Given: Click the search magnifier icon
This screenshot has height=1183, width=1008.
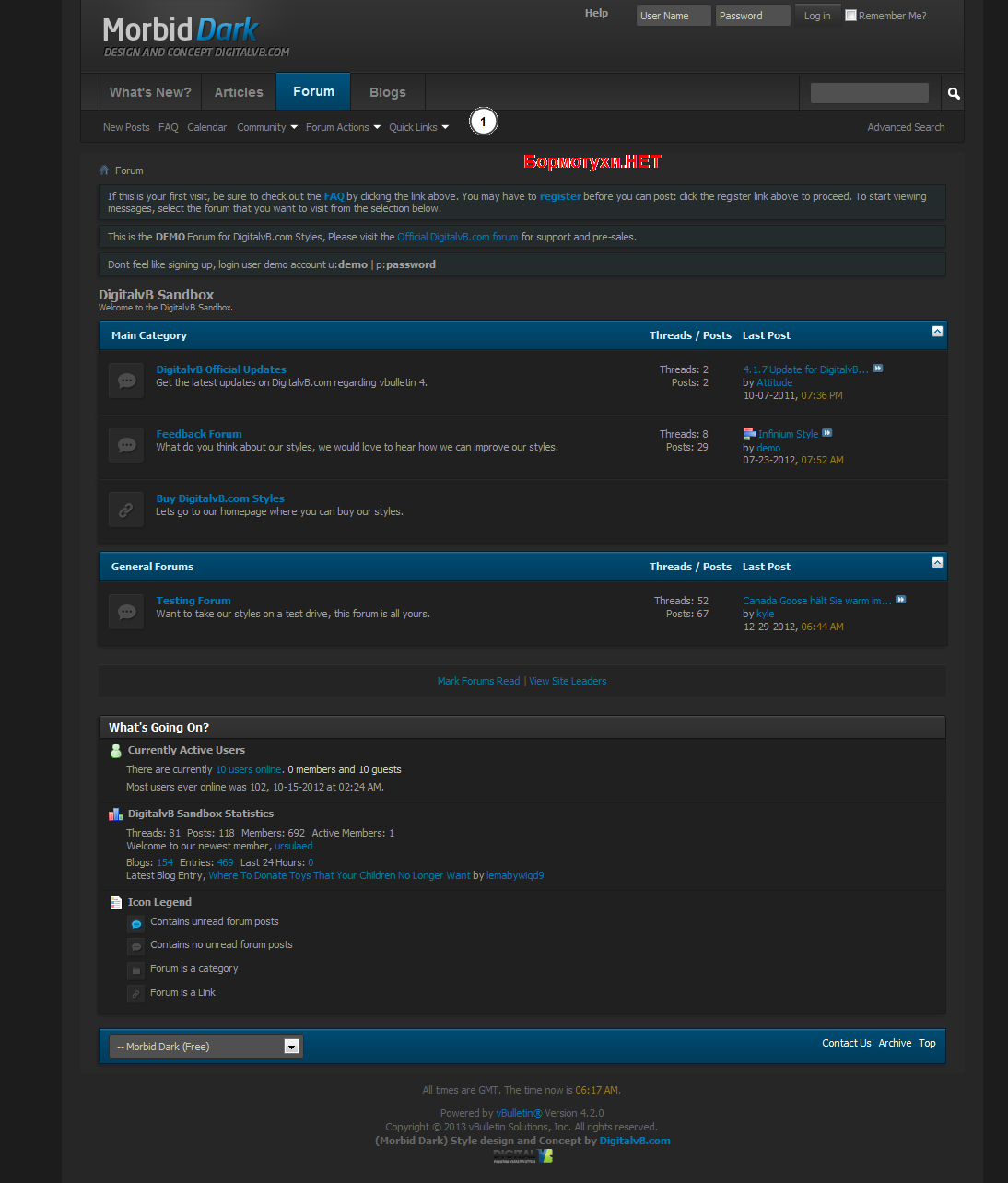Looking at the screenshot, I should 954,93.
